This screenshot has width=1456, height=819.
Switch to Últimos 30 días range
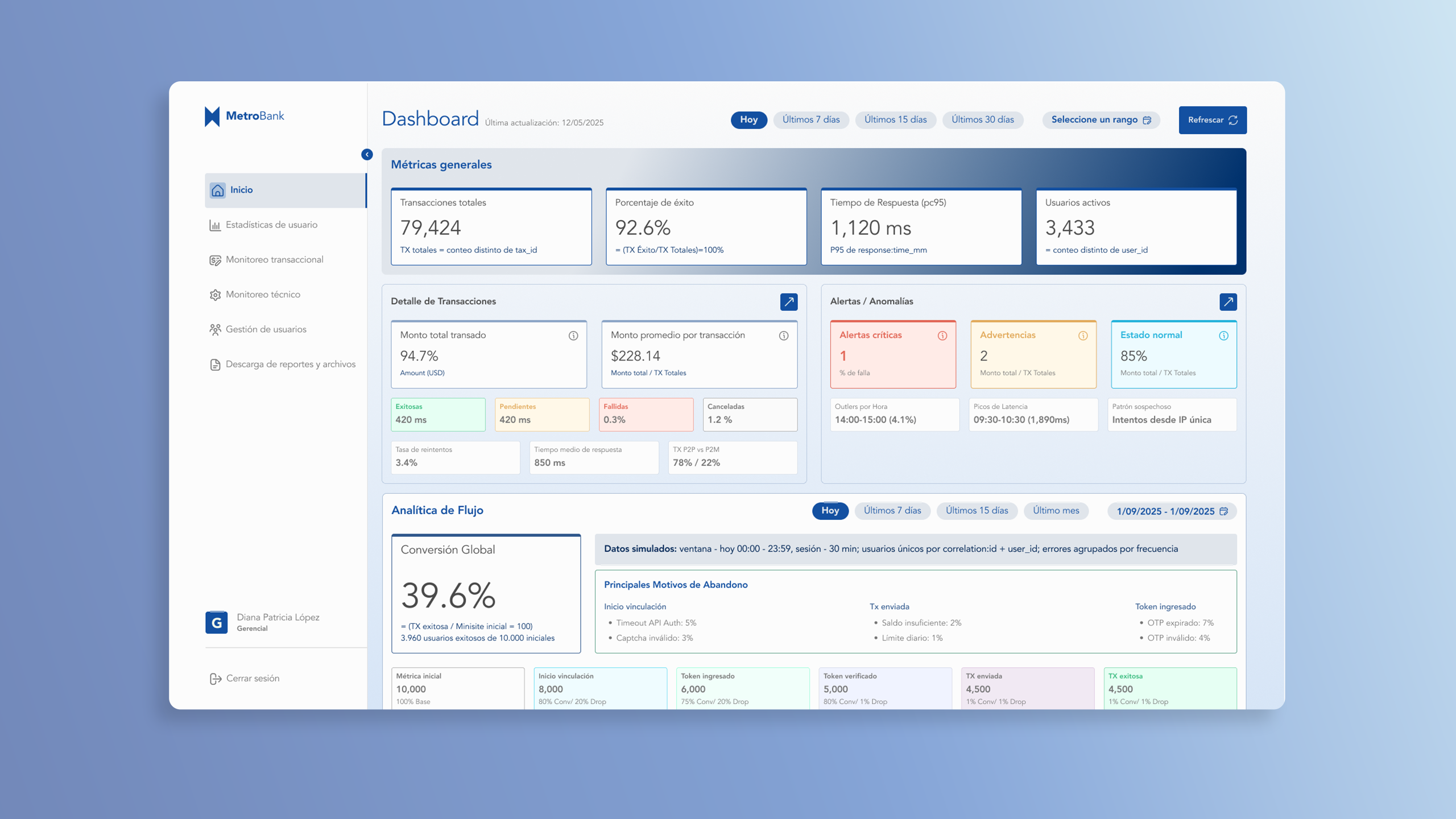click(982, 120)
